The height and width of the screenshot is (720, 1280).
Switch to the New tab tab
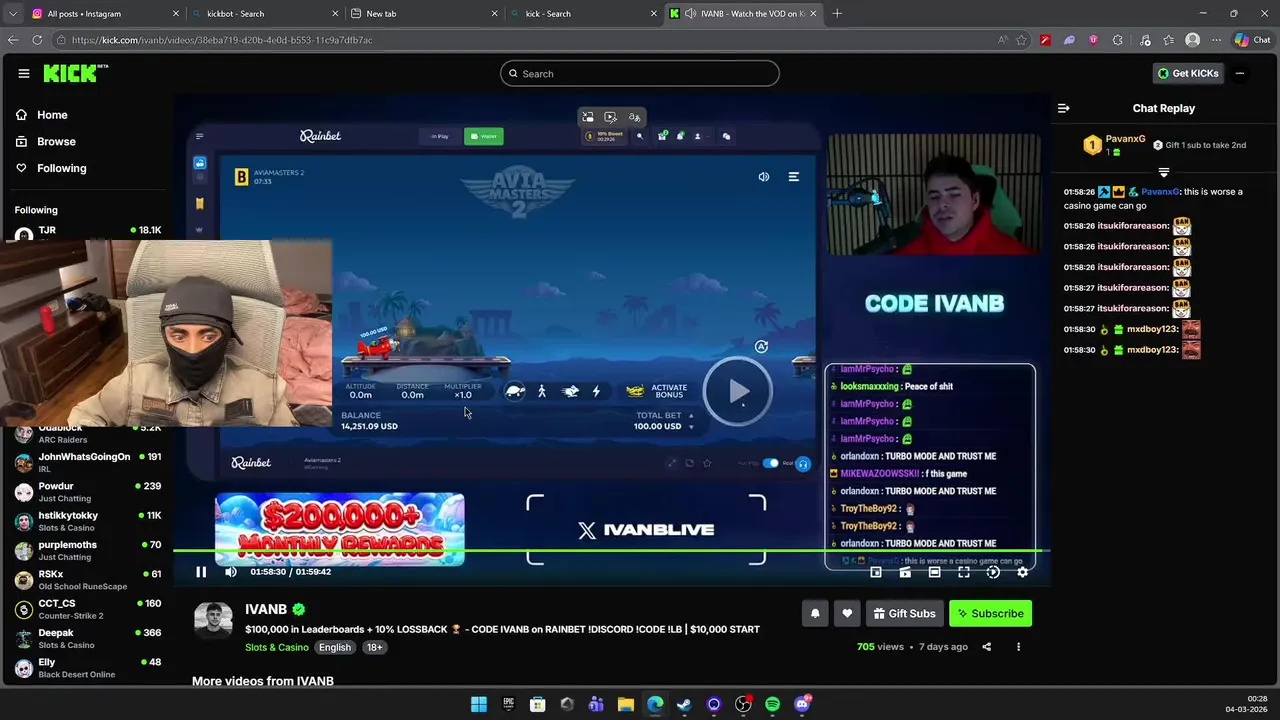pos(424,14)
